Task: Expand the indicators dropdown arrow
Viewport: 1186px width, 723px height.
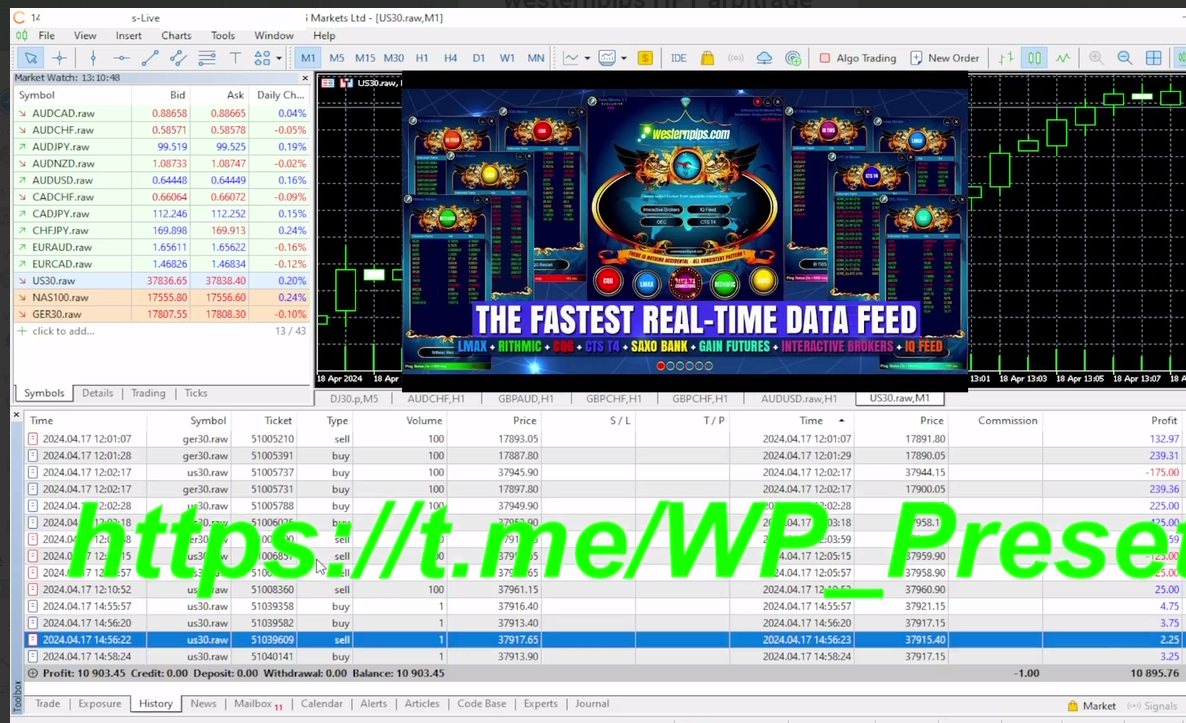Action: click(623, 58)
